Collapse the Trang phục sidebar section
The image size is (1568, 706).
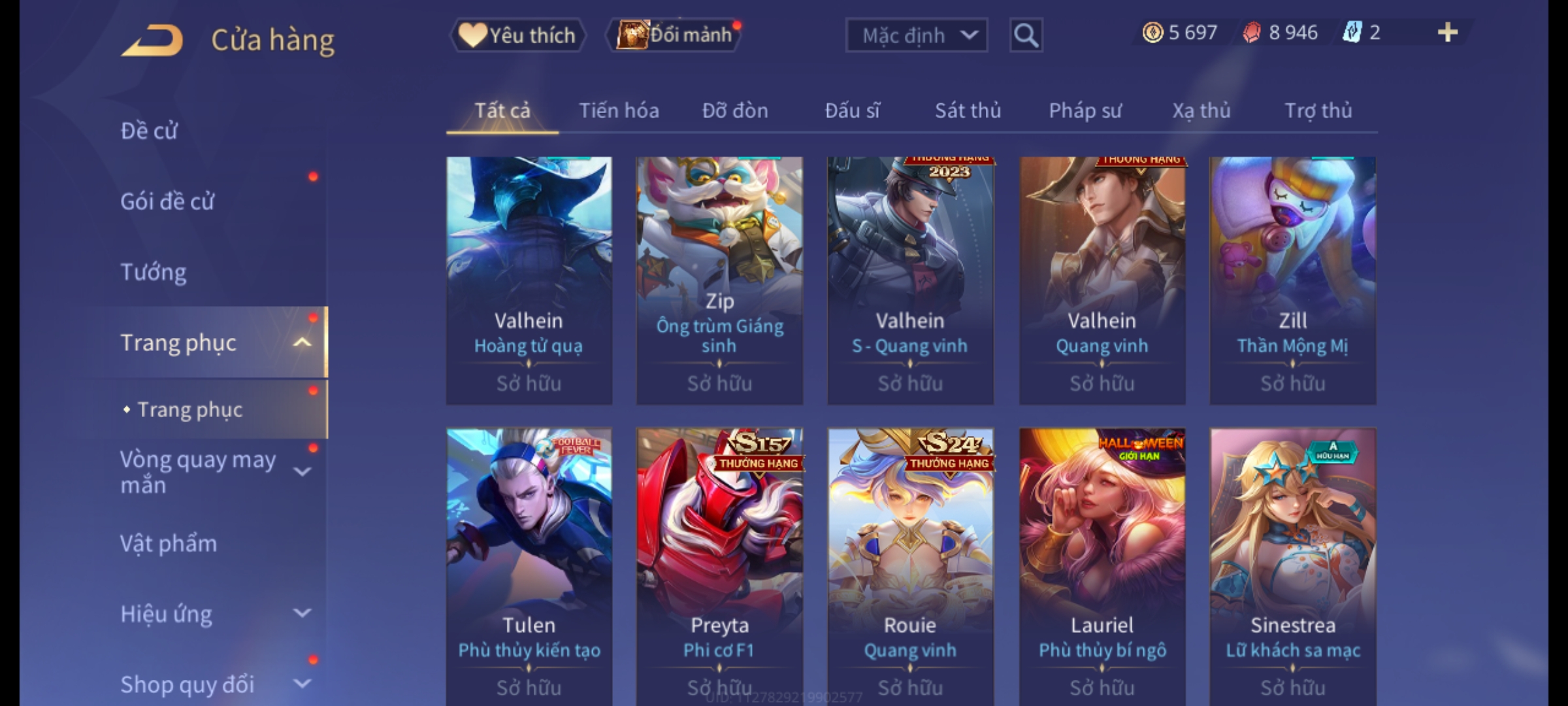point(302,343)
